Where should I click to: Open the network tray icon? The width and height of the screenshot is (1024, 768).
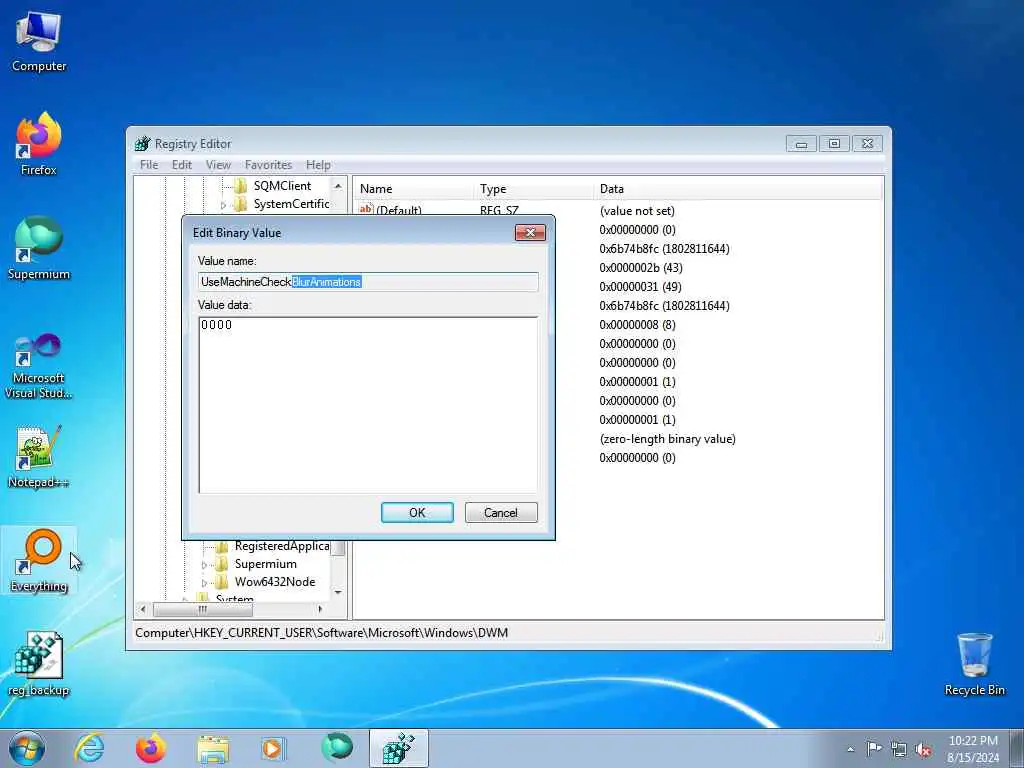(899, 750)
